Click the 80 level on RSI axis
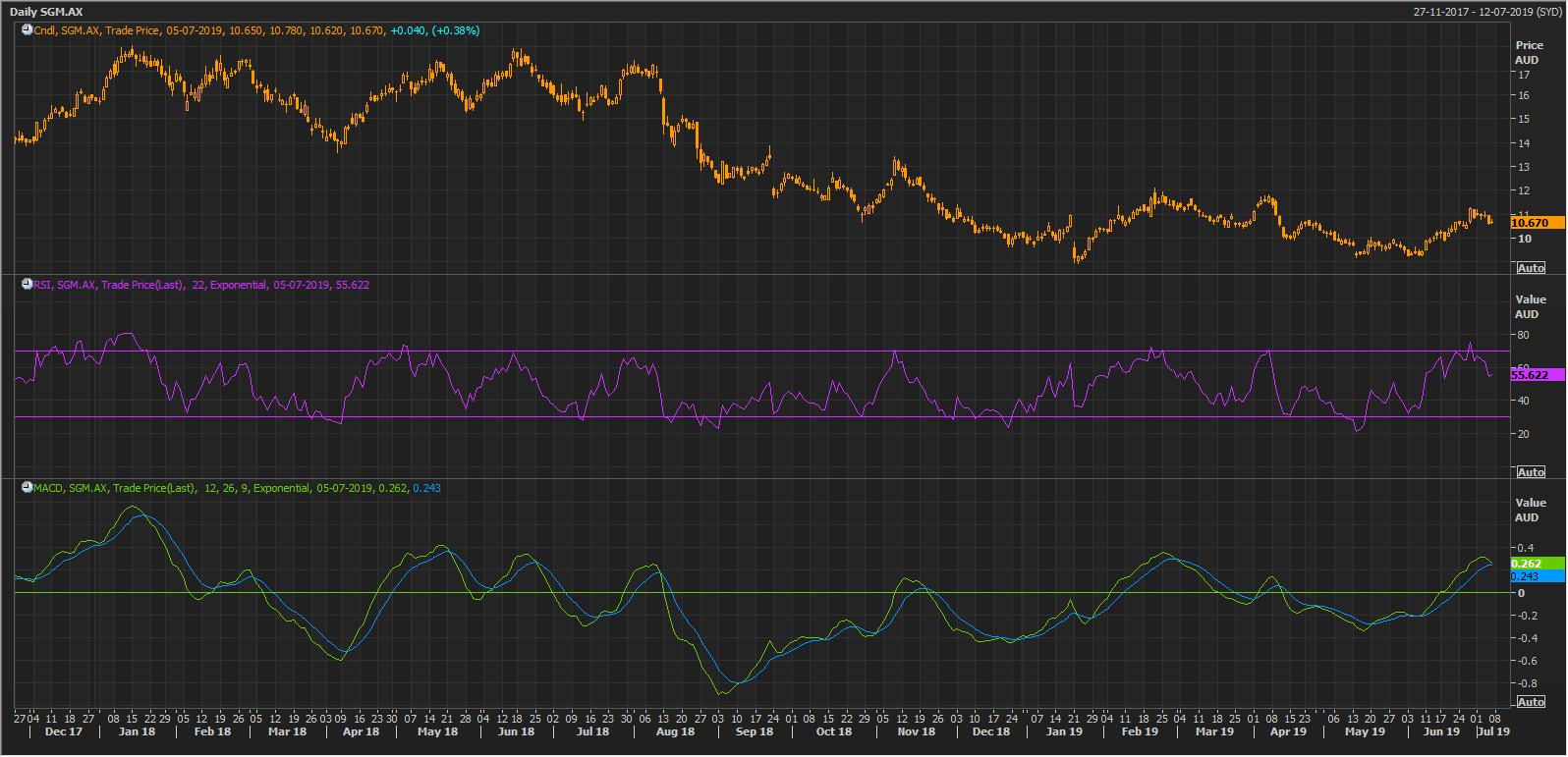The height and width of the screenshot is (757, 1568). point(1523,335)
